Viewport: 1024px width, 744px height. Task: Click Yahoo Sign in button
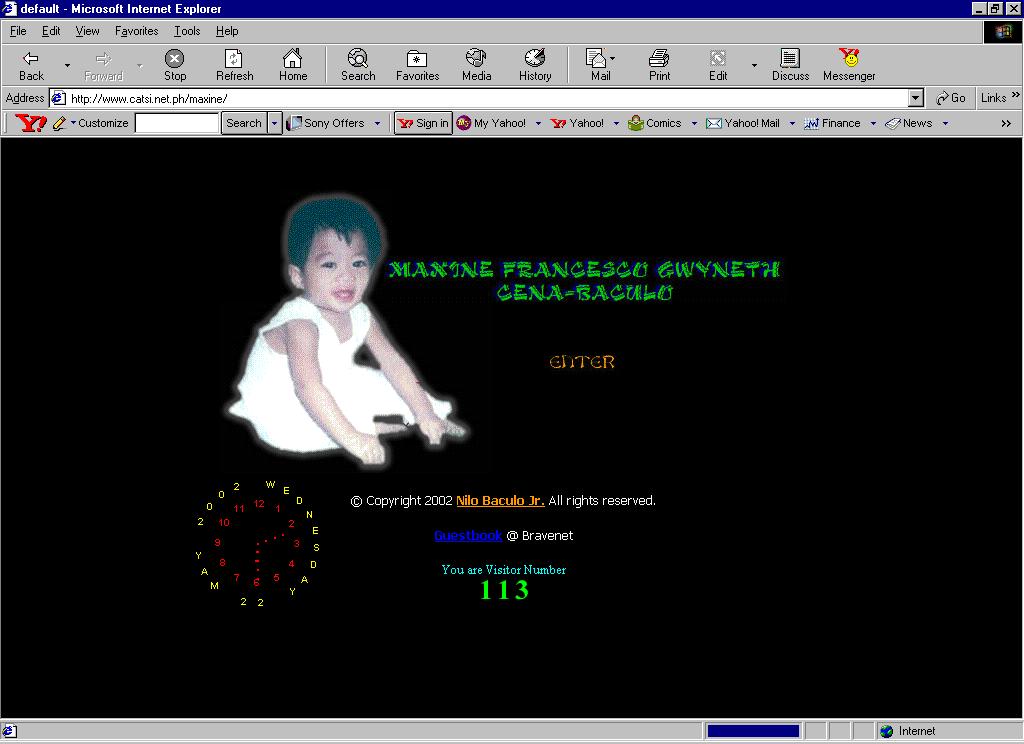coord(423,123)
